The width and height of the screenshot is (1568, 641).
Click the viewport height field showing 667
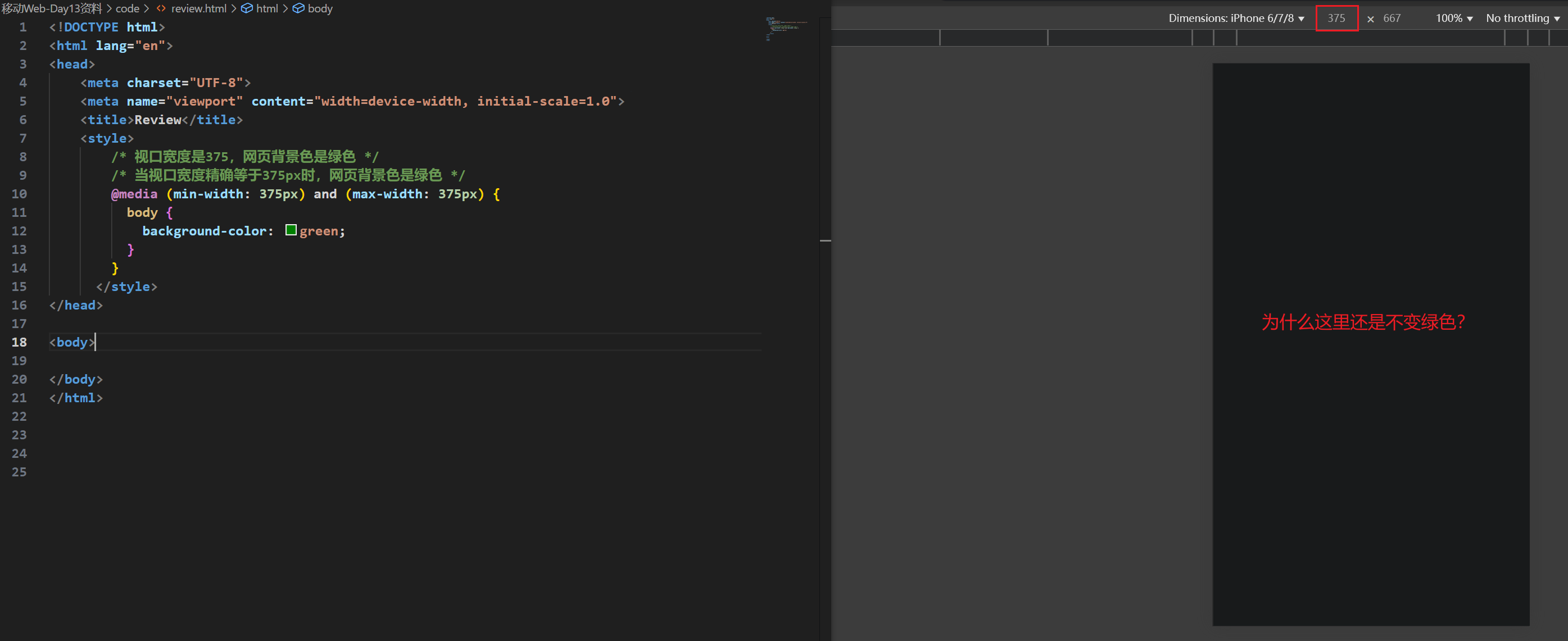tap(1392, 19)
